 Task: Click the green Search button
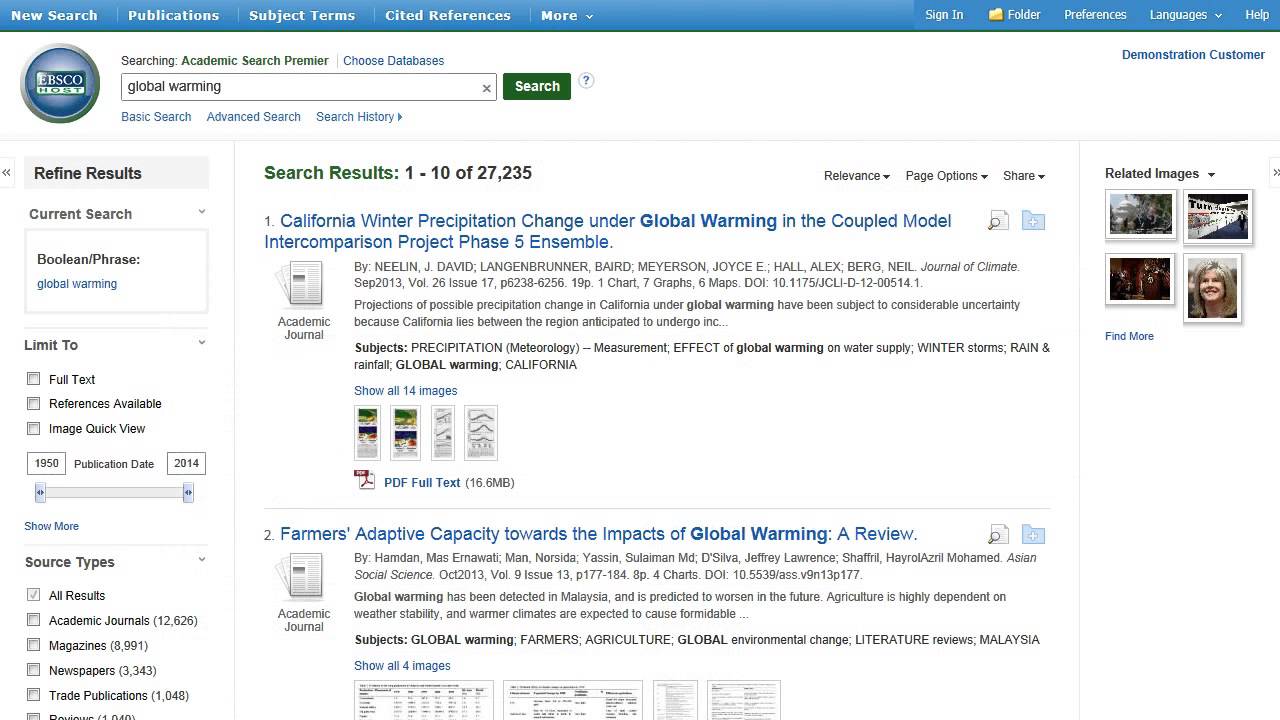[537, 86]
